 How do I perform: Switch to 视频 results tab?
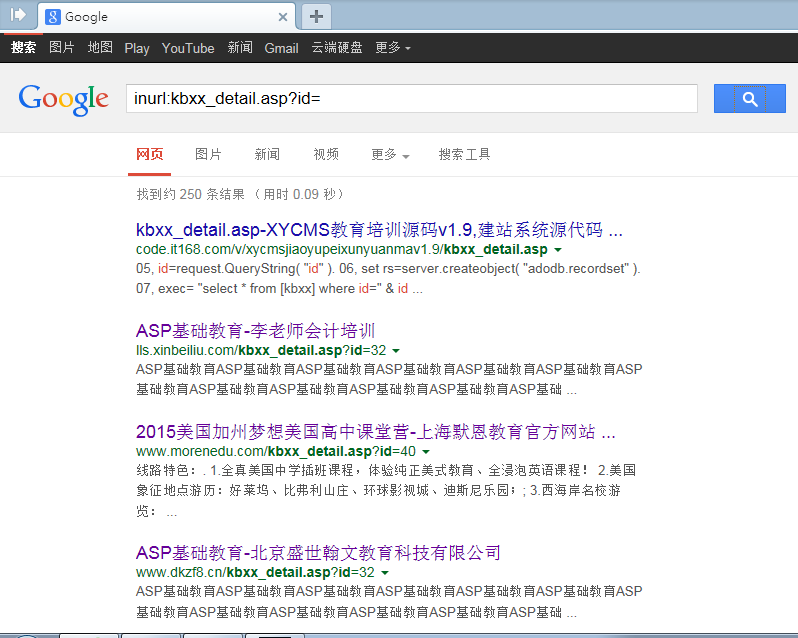[326, 155]
